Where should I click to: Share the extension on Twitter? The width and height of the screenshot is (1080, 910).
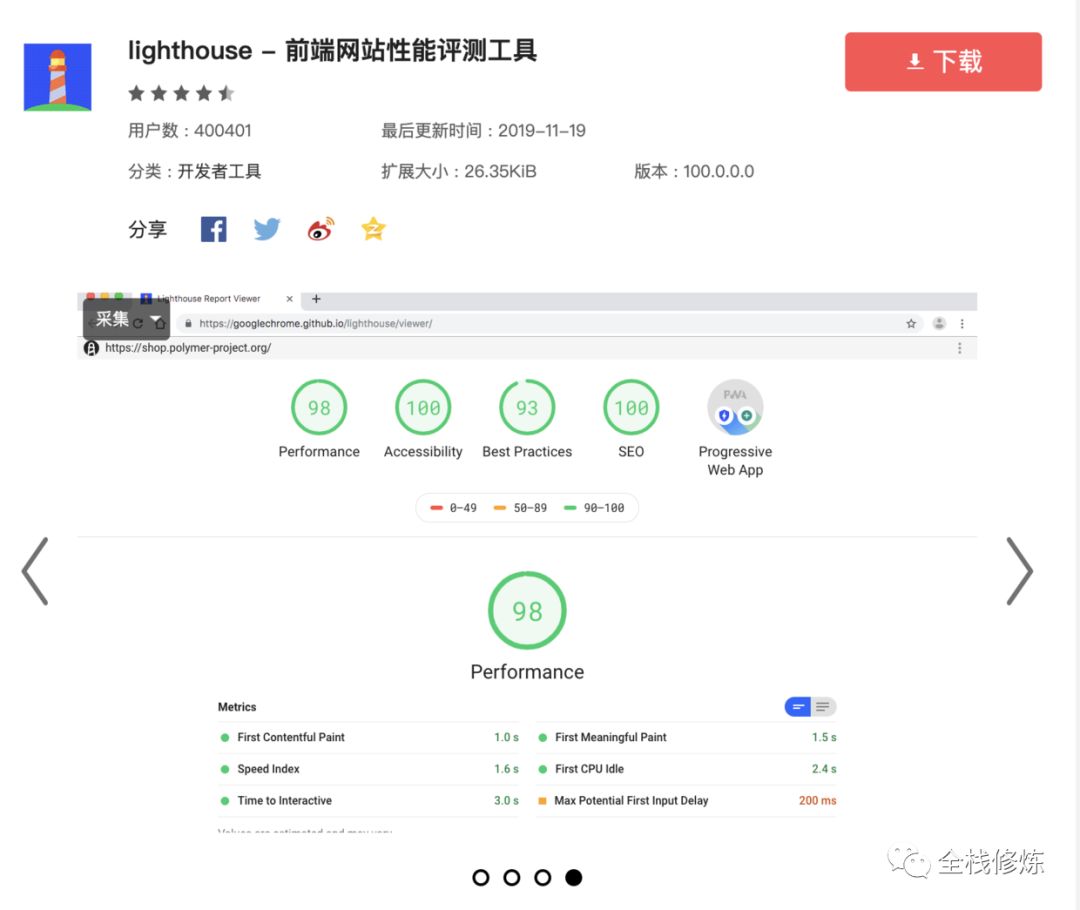click(x=266, y=229)
